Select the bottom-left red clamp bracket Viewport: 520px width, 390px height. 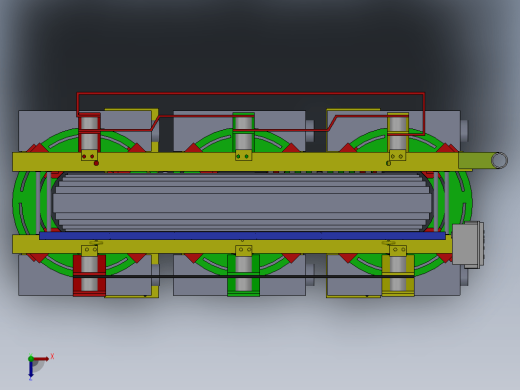89,275
